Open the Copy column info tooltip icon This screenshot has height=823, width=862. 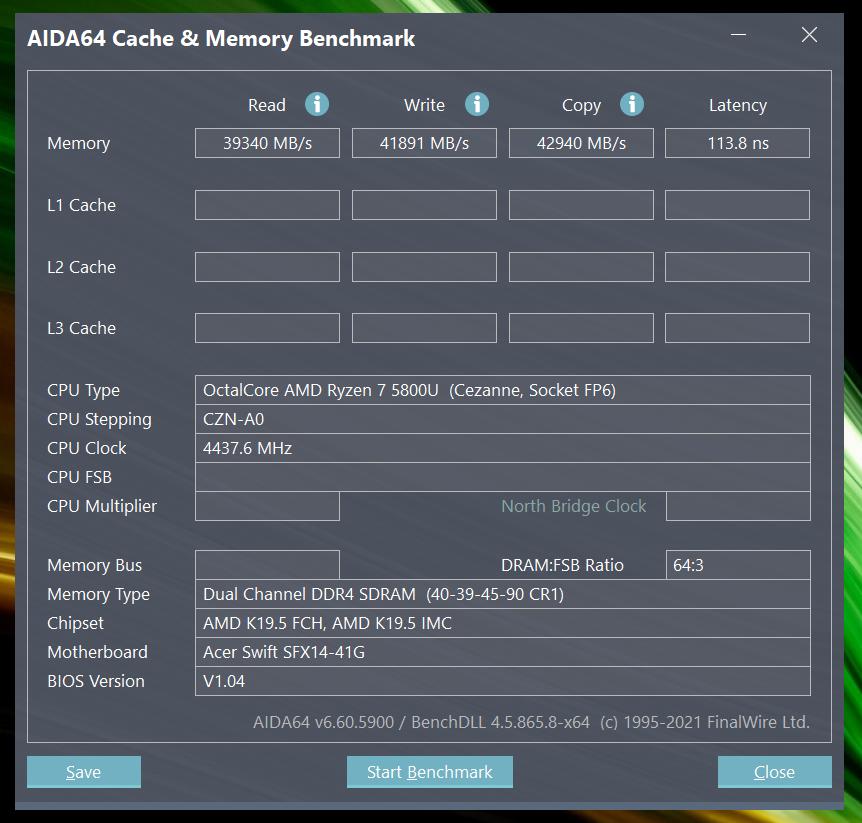634,104
